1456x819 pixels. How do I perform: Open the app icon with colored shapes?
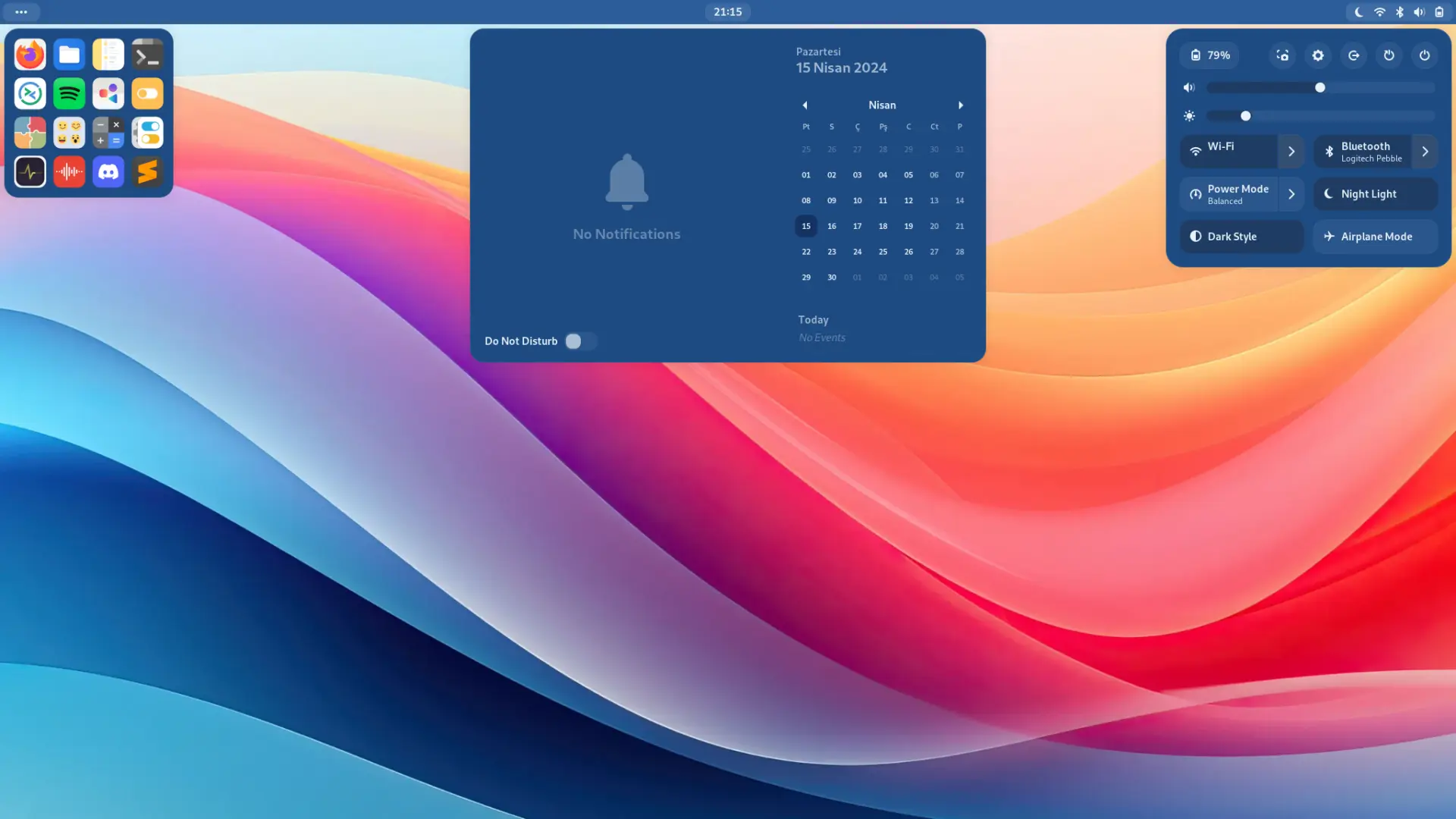point(108,94)
